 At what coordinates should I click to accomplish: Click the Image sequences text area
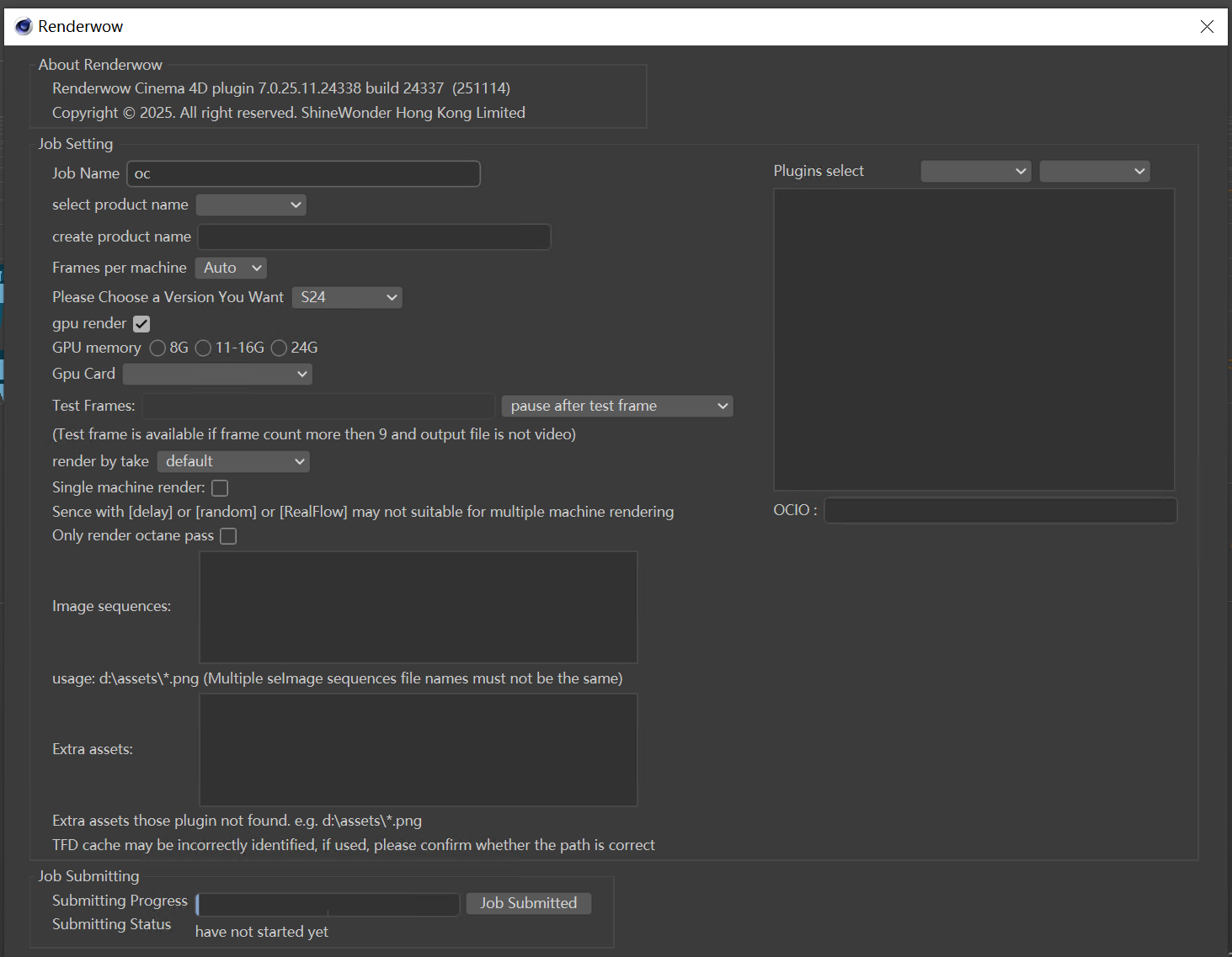(419, 607)
